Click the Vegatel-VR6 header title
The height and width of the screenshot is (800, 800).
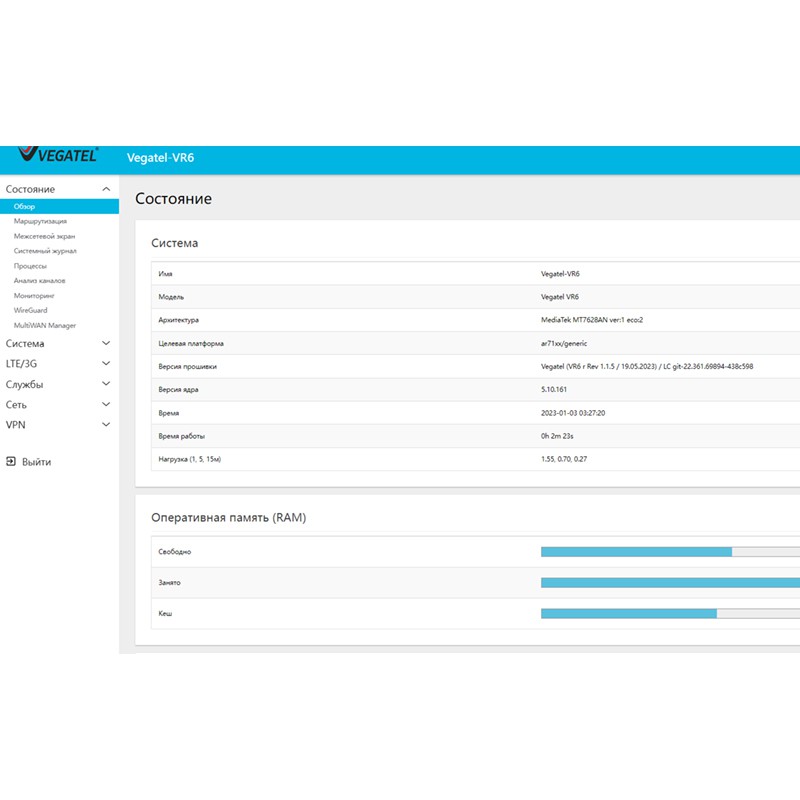160,158
